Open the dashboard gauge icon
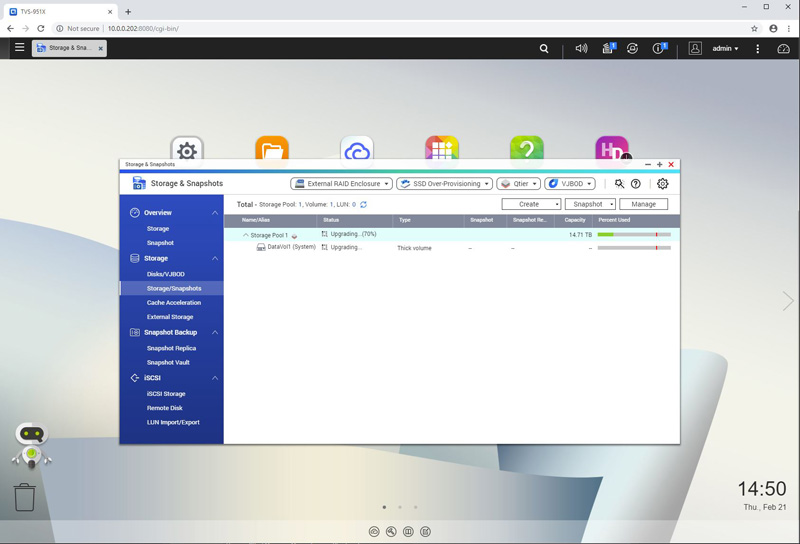This screenshot has height=544, width=800. (781, 48)
